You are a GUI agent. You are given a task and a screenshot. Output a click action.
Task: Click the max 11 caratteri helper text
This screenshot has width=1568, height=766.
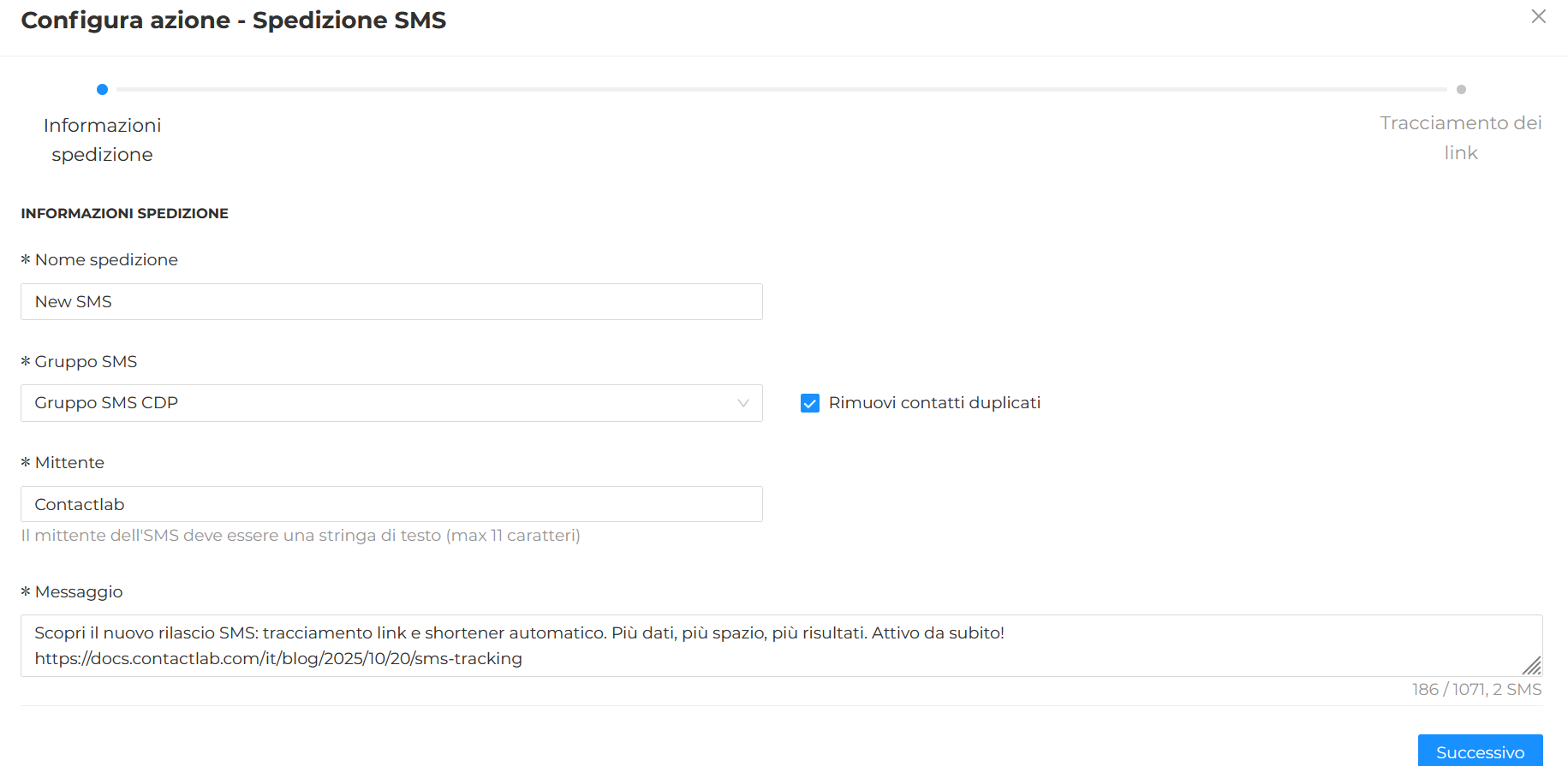pos(300,536)
